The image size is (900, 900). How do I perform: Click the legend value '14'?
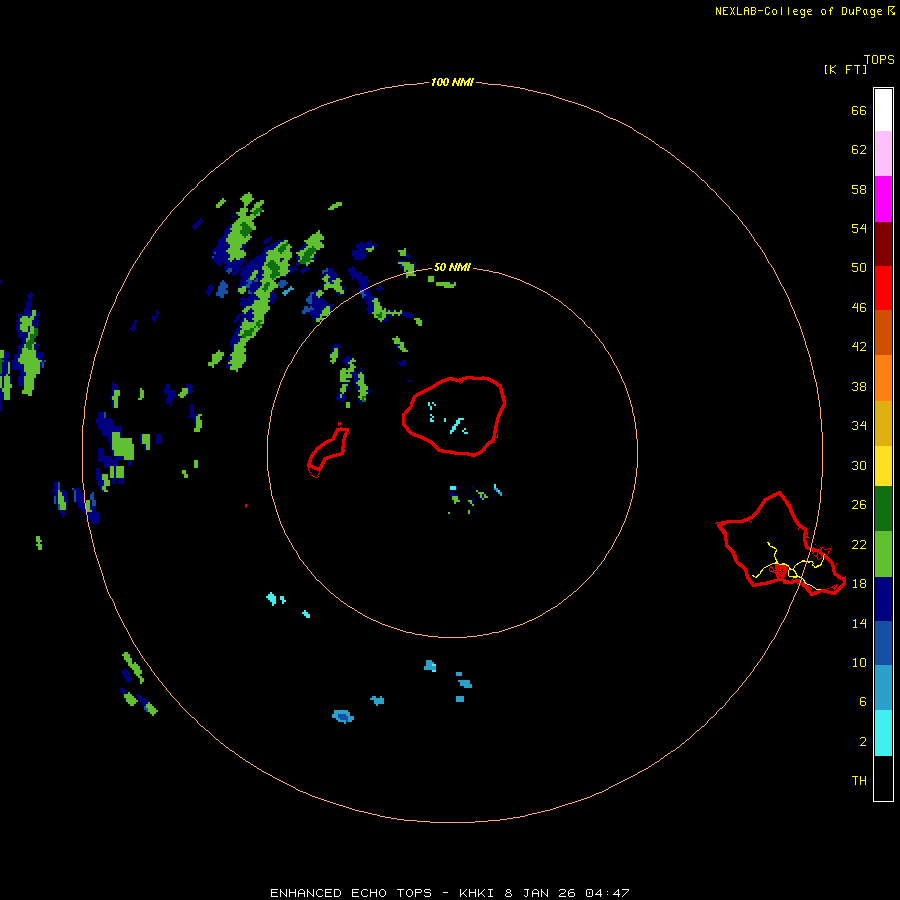[x=859, y=623]
